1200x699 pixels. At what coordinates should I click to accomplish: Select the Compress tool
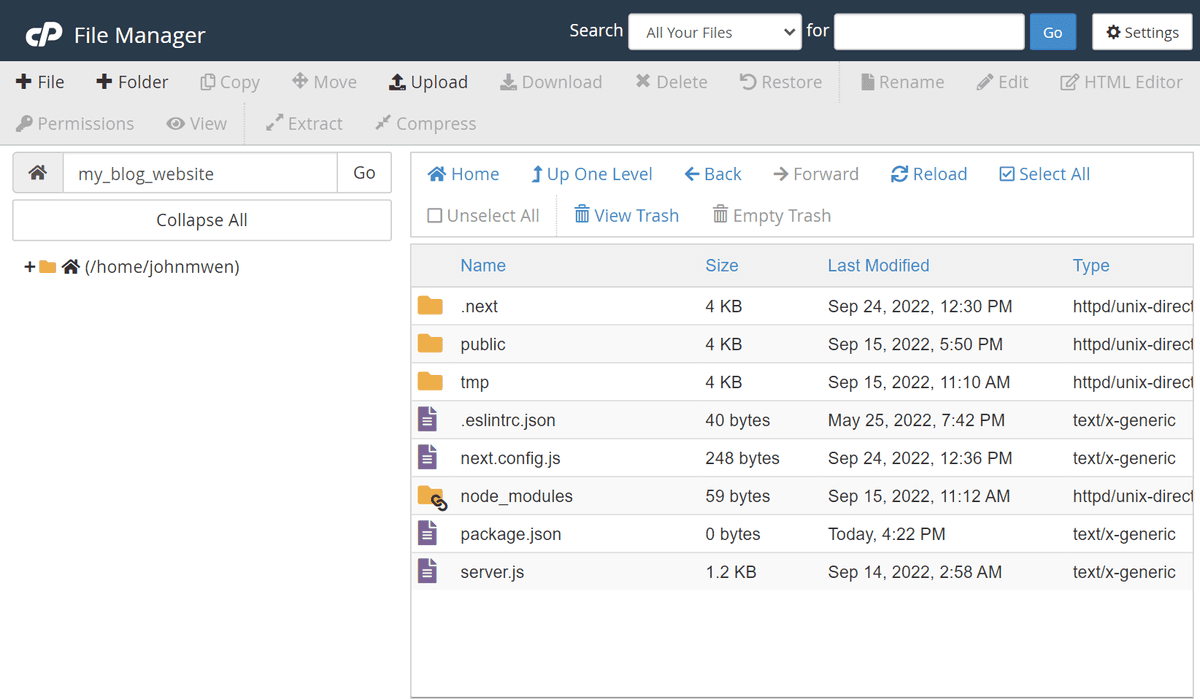(425, 123)
